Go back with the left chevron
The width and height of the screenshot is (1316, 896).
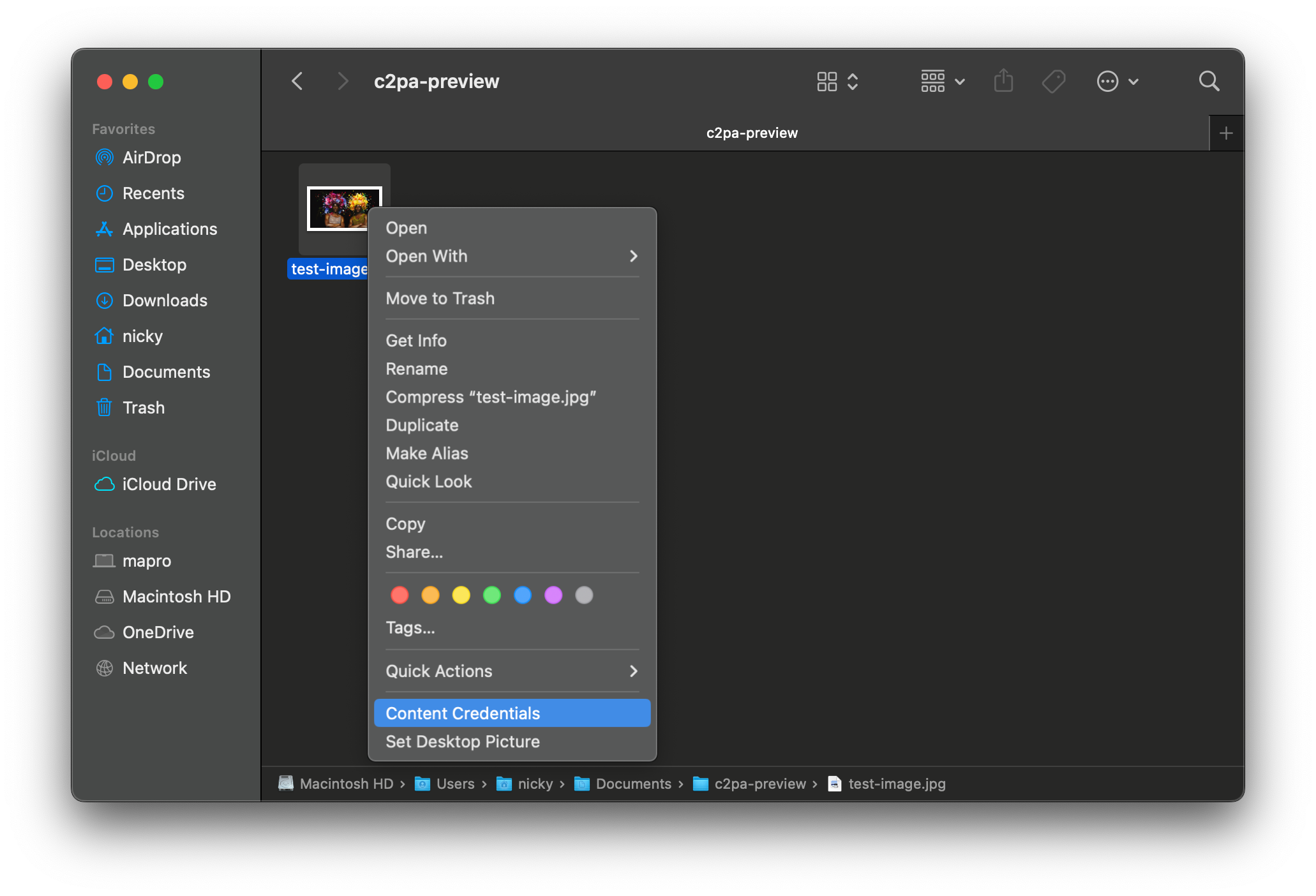[297, 82]
